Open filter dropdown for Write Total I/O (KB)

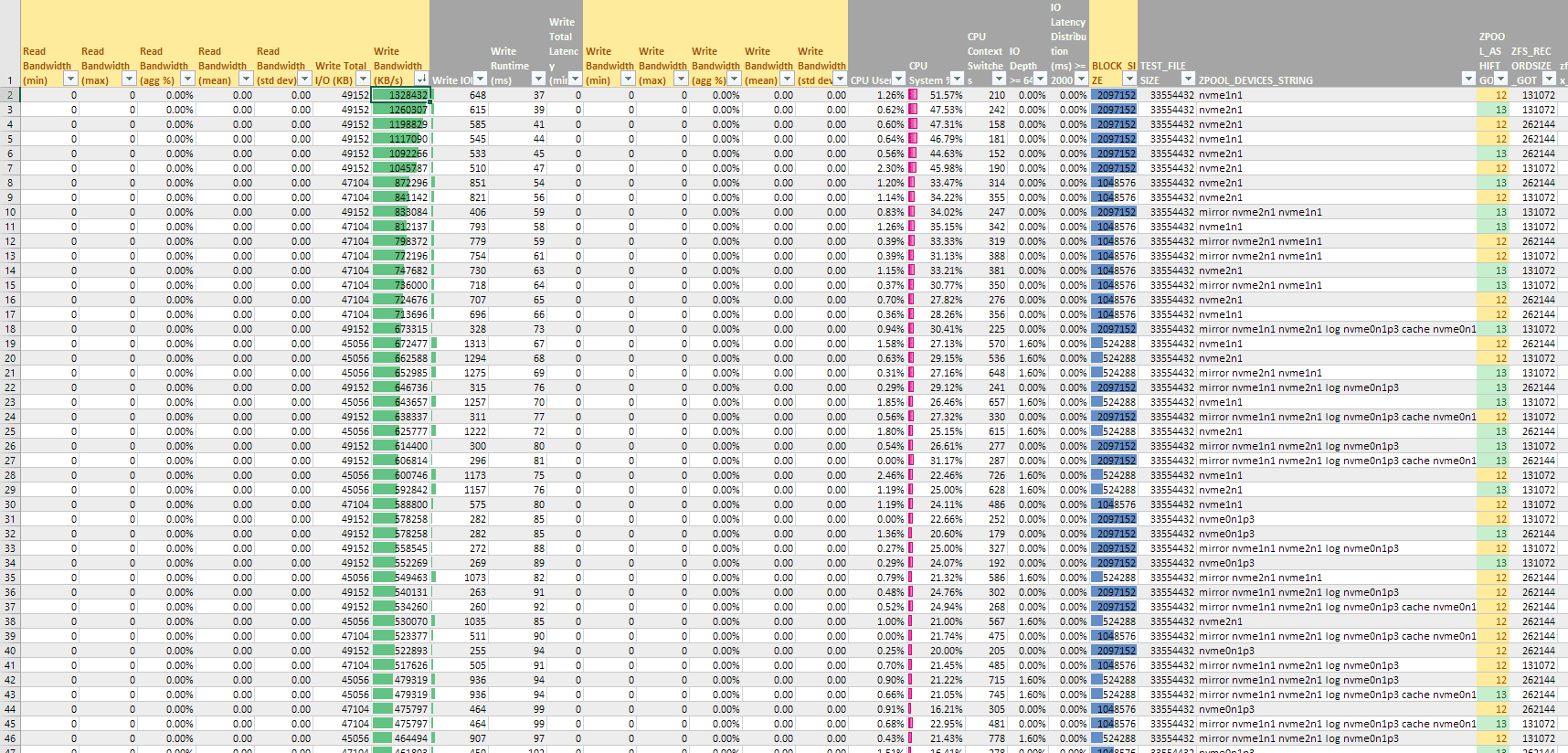tap(363, 80)
